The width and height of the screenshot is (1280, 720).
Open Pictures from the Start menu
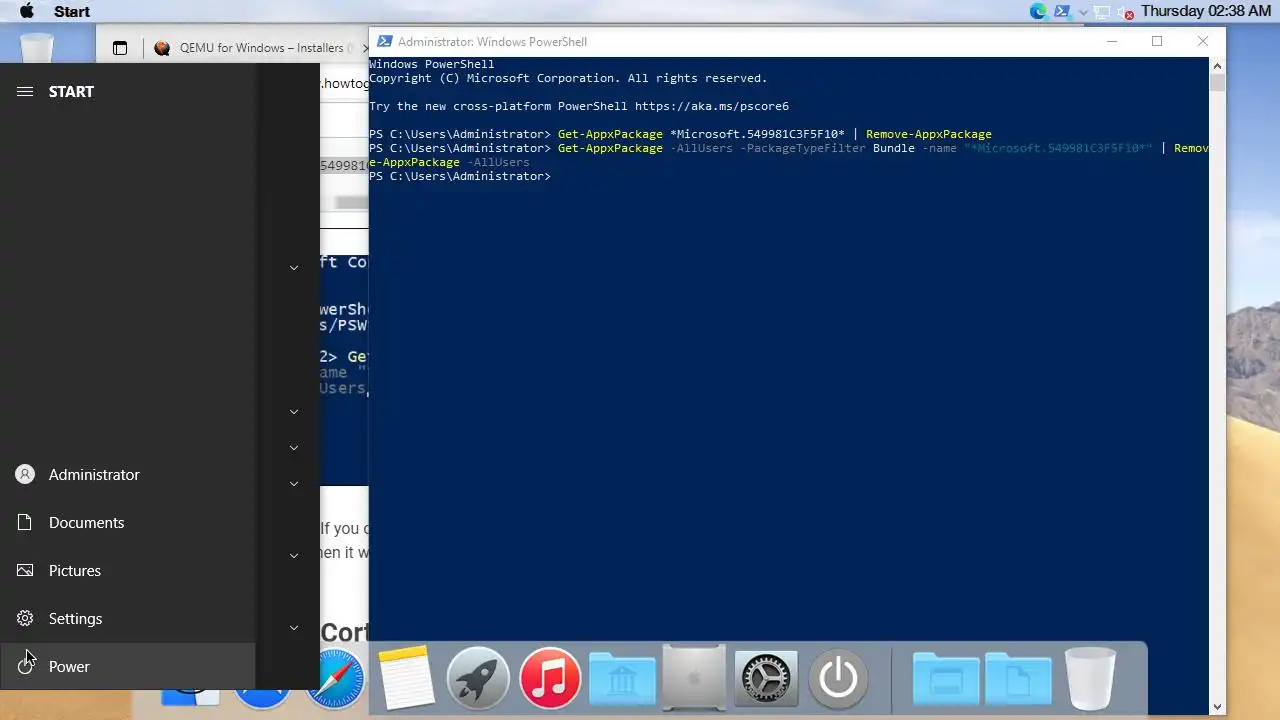pos(128,571)
